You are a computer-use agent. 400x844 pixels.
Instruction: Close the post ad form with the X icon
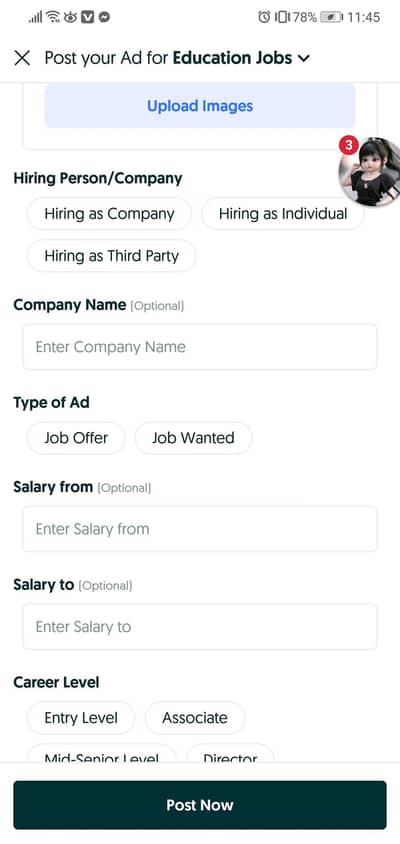[22, 58]
